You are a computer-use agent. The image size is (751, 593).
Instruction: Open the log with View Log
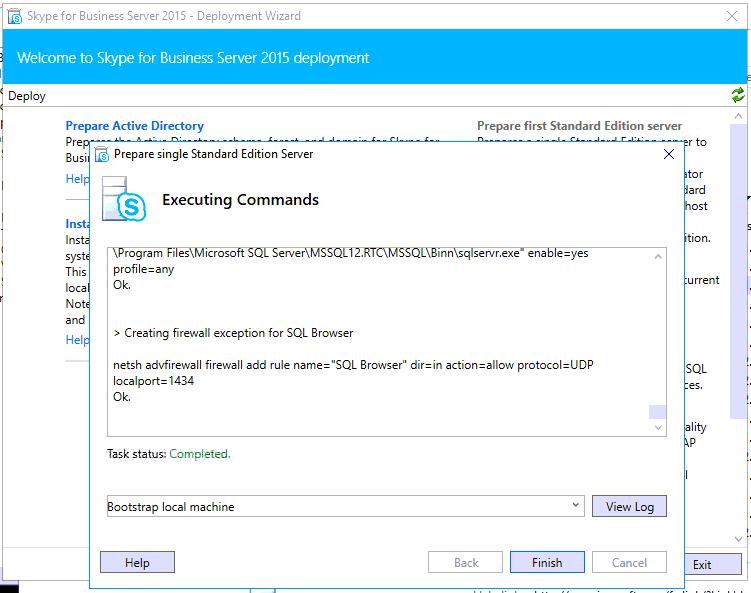click(629, 506)
